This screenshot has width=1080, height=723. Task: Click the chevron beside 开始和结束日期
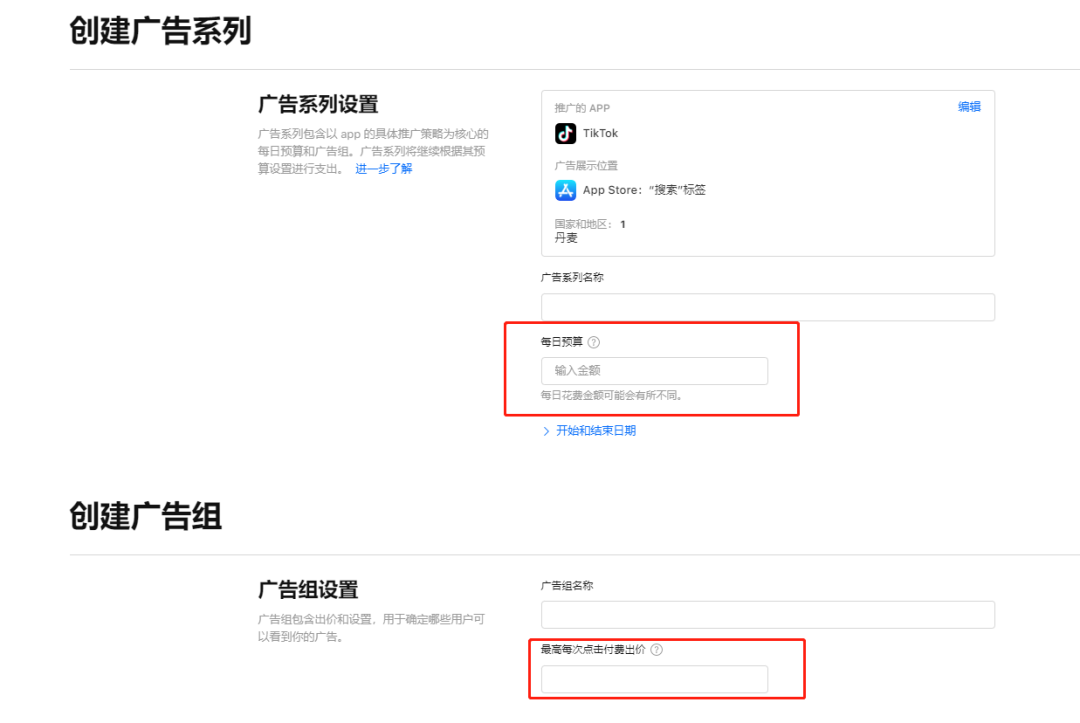546,431
